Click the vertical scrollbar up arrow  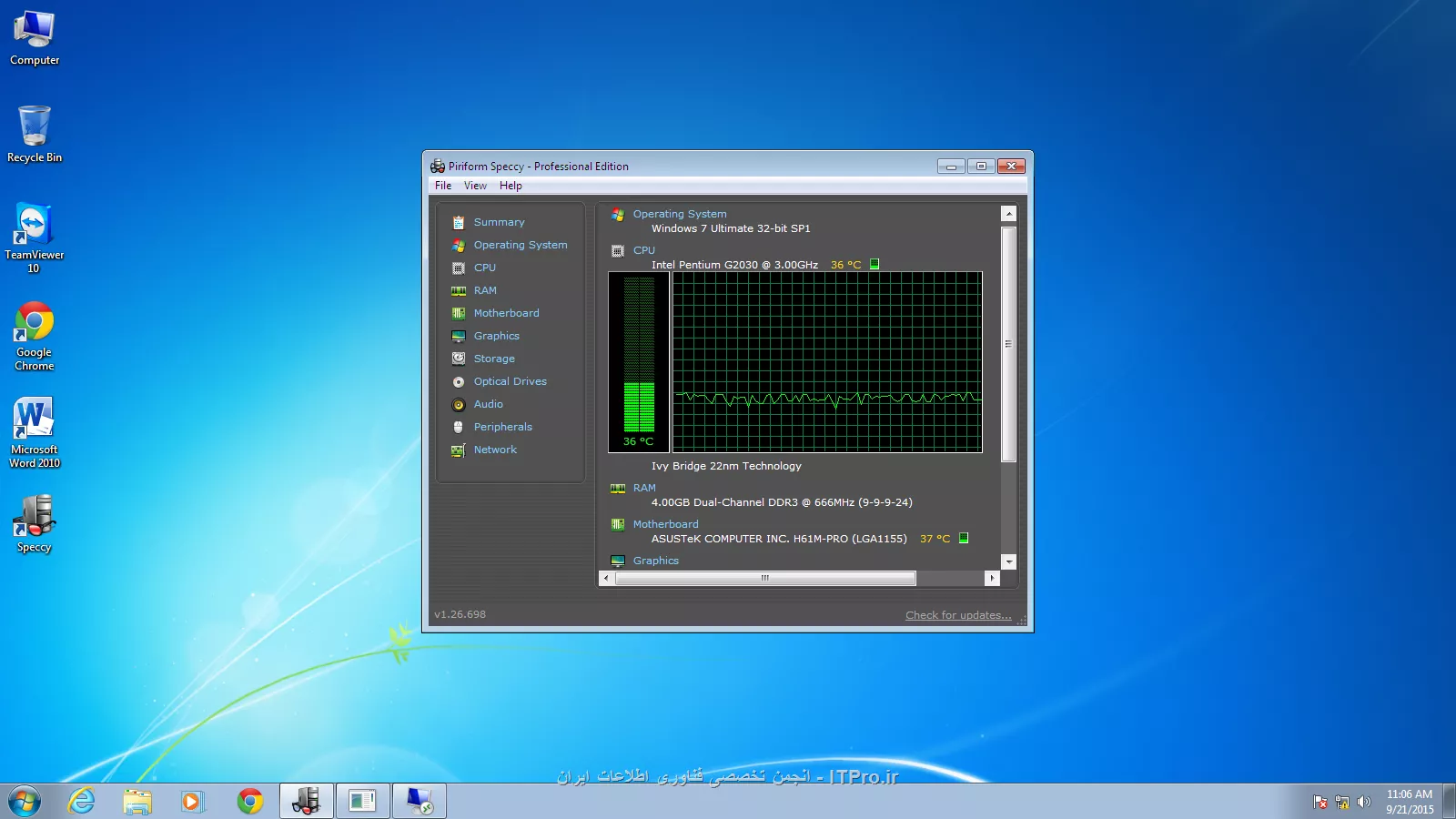(x=1008, y=214)
